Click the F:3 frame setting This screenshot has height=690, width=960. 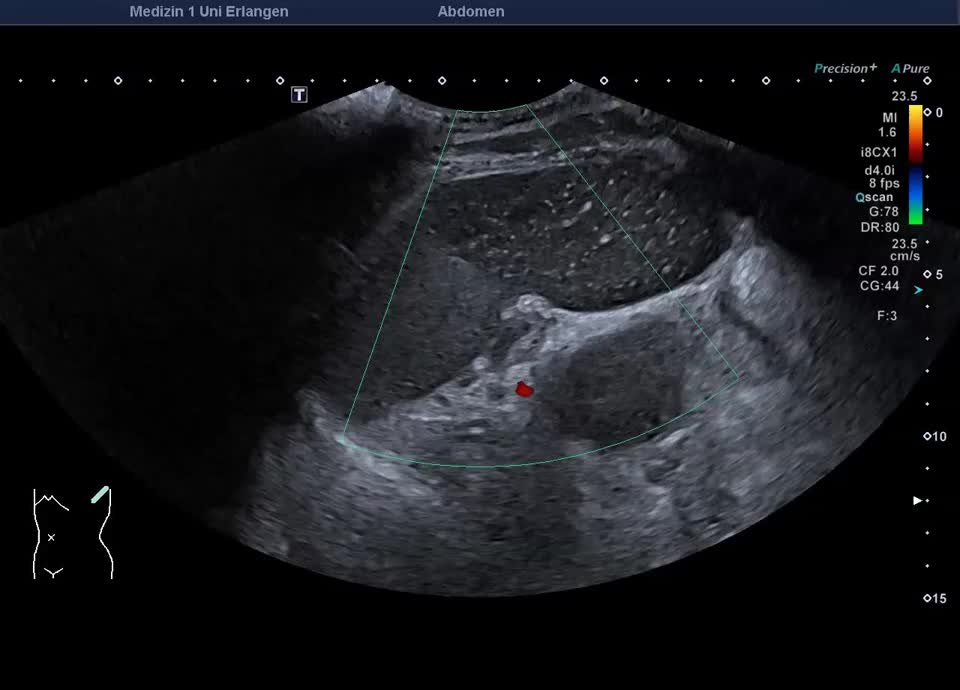pos(887,315)
